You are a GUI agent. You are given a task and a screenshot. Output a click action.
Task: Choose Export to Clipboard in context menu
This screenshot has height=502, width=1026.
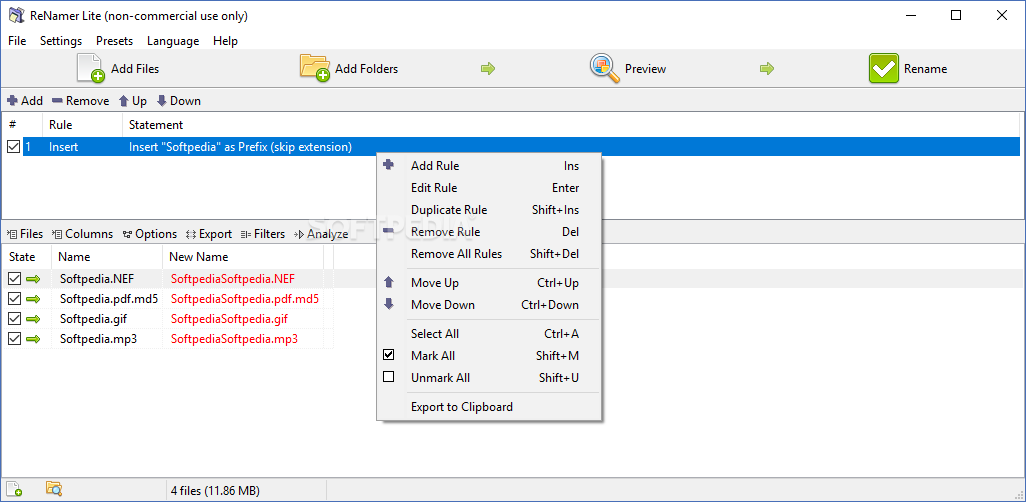coord(489,406)
